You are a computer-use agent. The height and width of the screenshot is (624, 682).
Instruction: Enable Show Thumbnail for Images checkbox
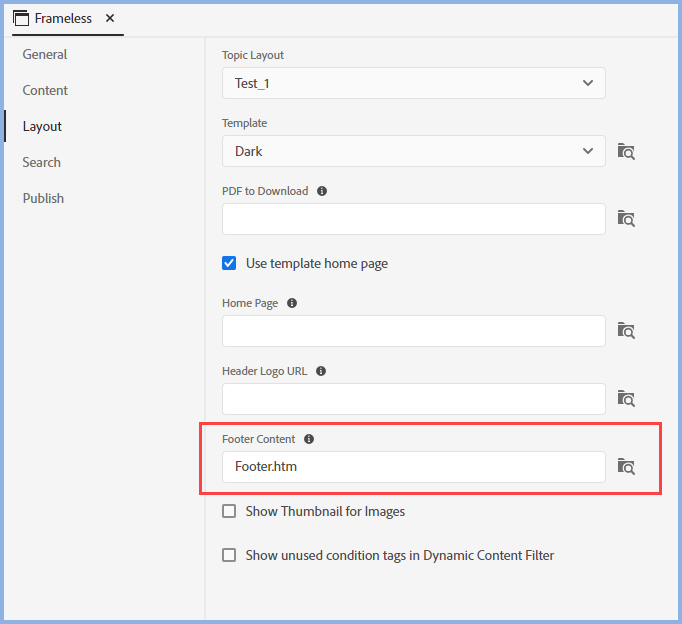229,511
